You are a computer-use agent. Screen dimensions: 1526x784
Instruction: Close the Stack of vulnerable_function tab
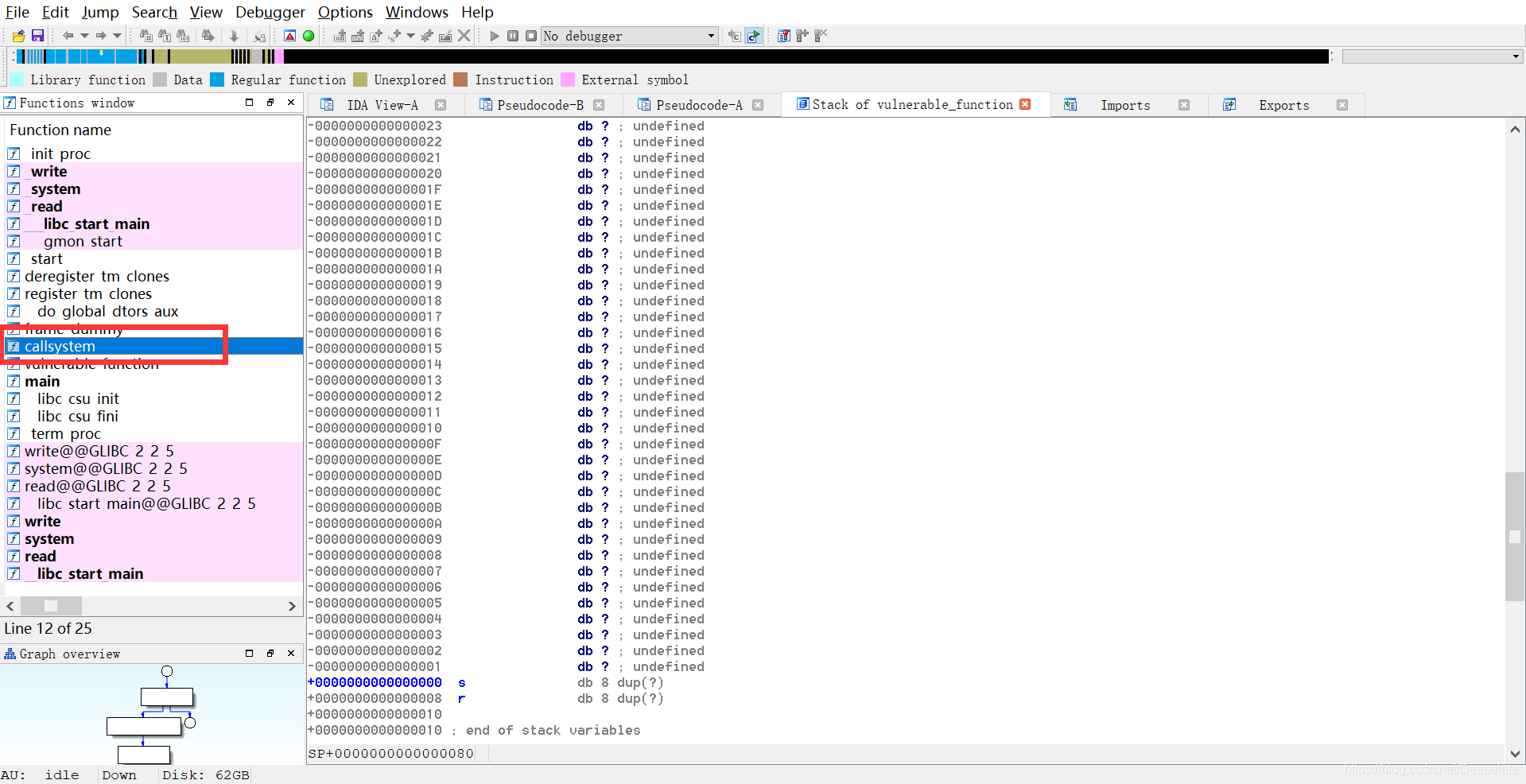pyautogui.click(x=1025, y=104)
